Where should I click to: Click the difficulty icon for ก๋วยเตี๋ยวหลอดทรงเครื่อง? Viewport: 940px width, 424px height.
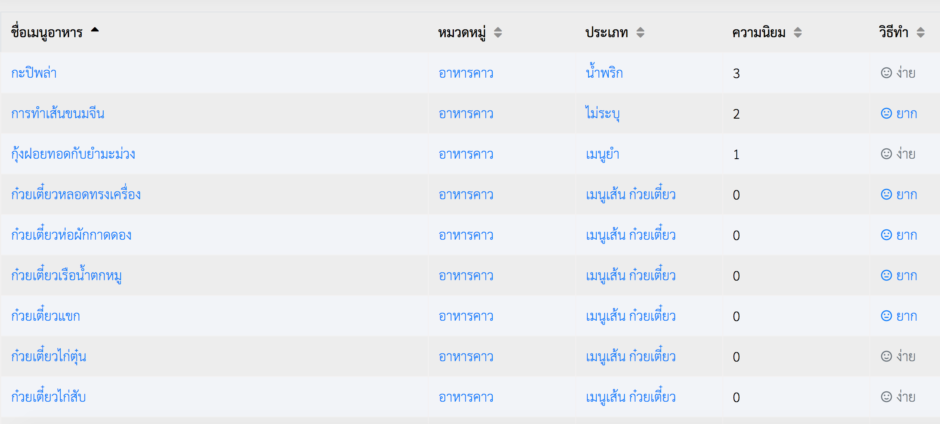click(885, 194)
